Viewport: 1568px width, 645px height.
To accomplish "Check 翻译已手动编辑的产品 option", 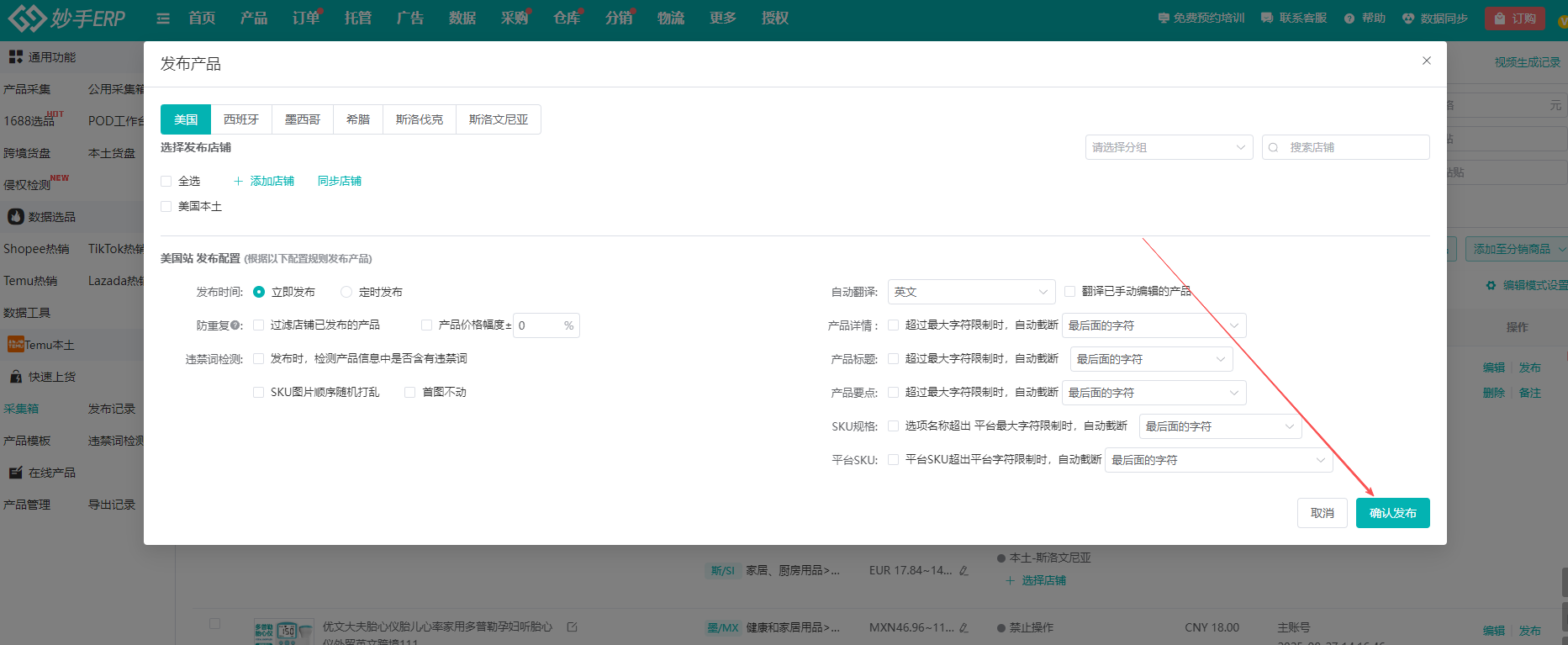I will click(1069, 291).
